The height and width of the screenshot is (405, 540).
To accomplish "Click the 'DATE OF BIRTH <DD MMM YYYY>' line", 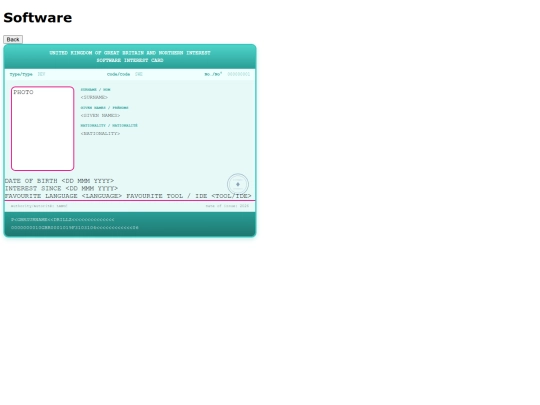I will [x=59, y=181].
